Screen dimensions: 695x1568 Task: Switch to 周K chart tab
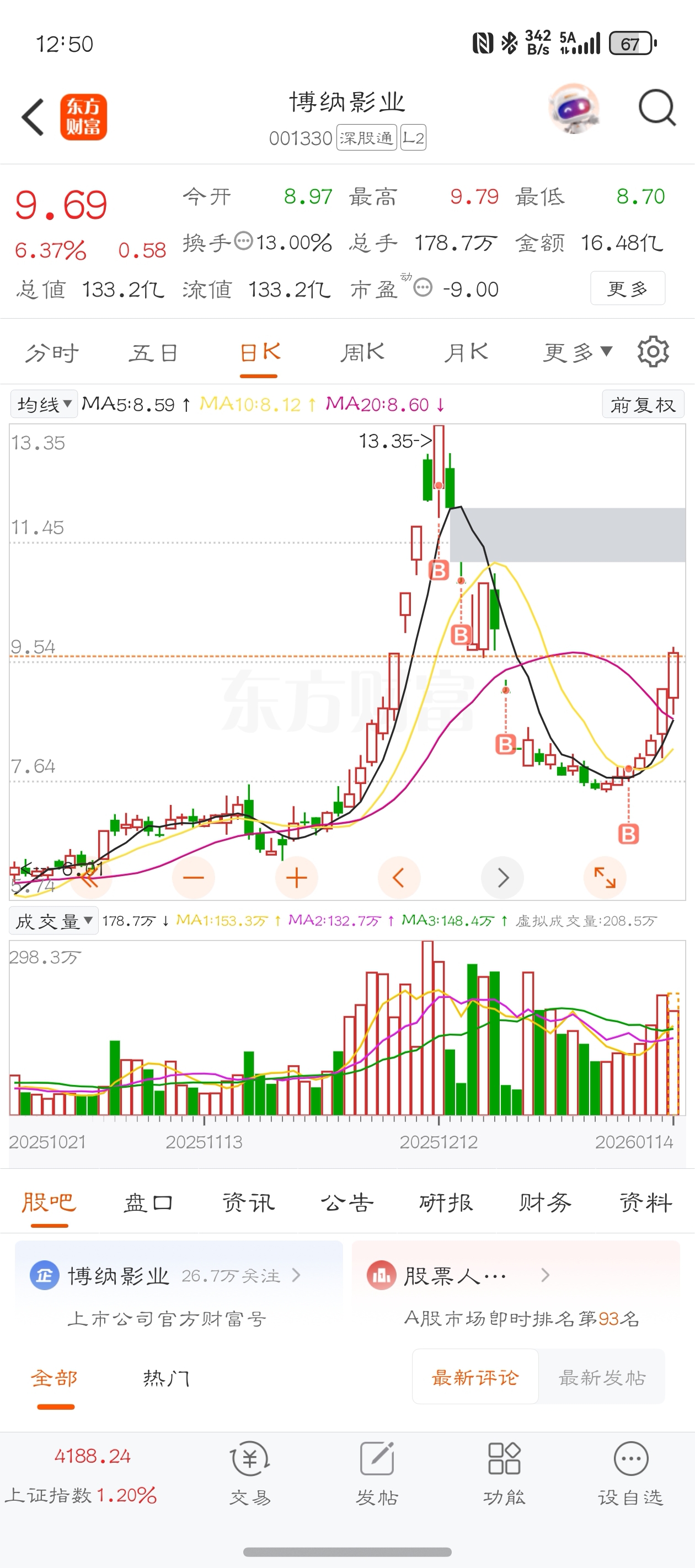(362, 352)
